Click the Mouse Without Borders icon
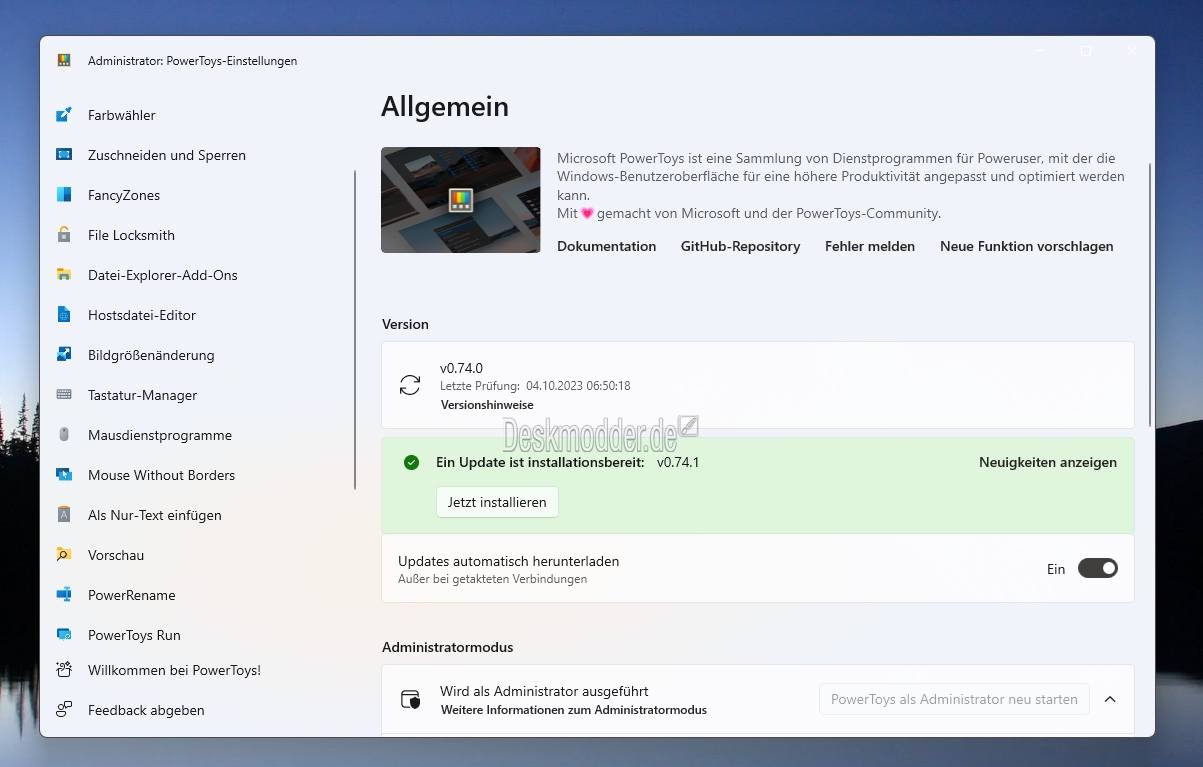This screenshot has width=1203, height=767. pyautogui.click(x=64, y=475)
